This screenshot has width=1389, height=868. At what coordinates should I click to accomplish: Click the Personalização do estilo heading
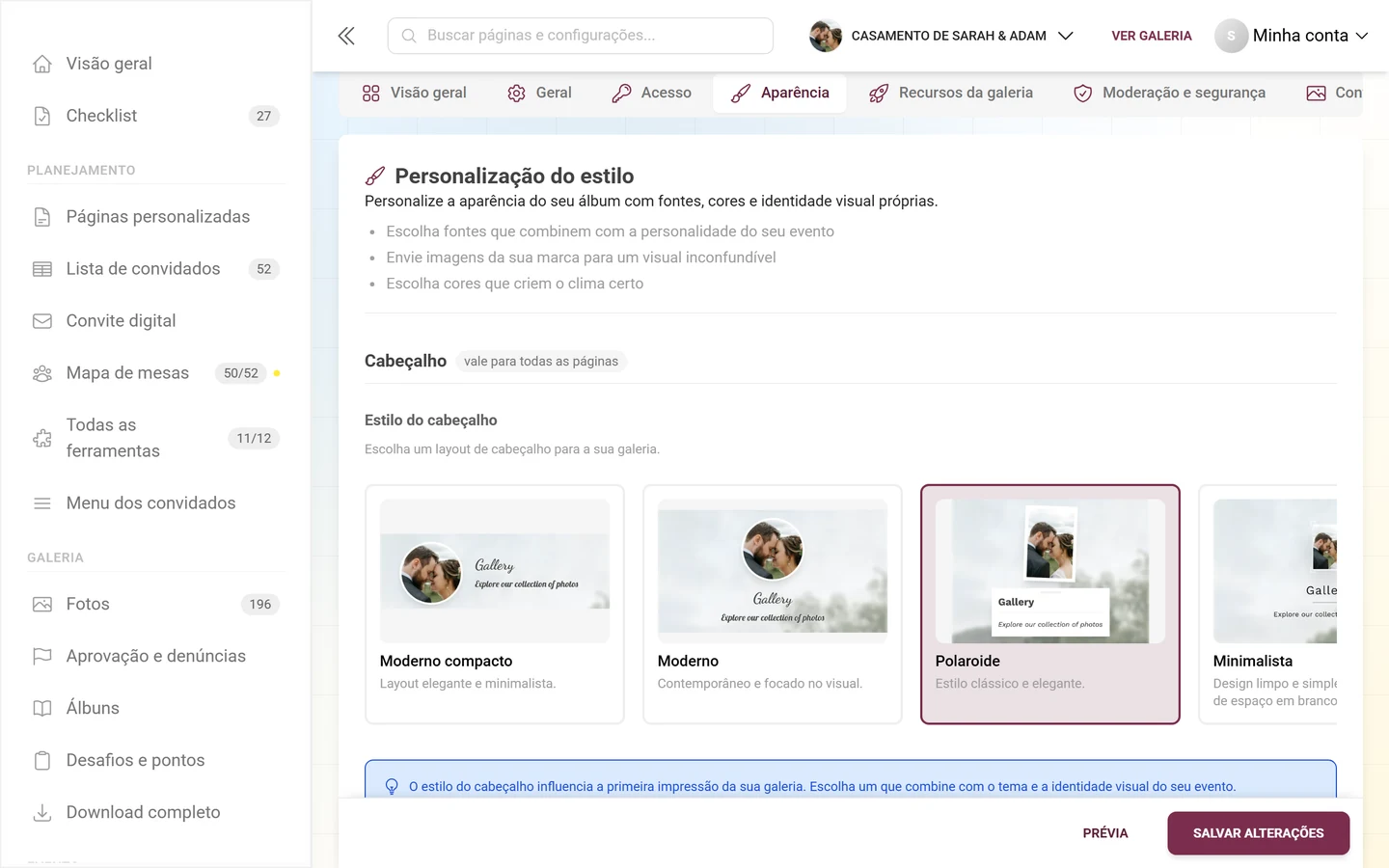tap(514, 176)
